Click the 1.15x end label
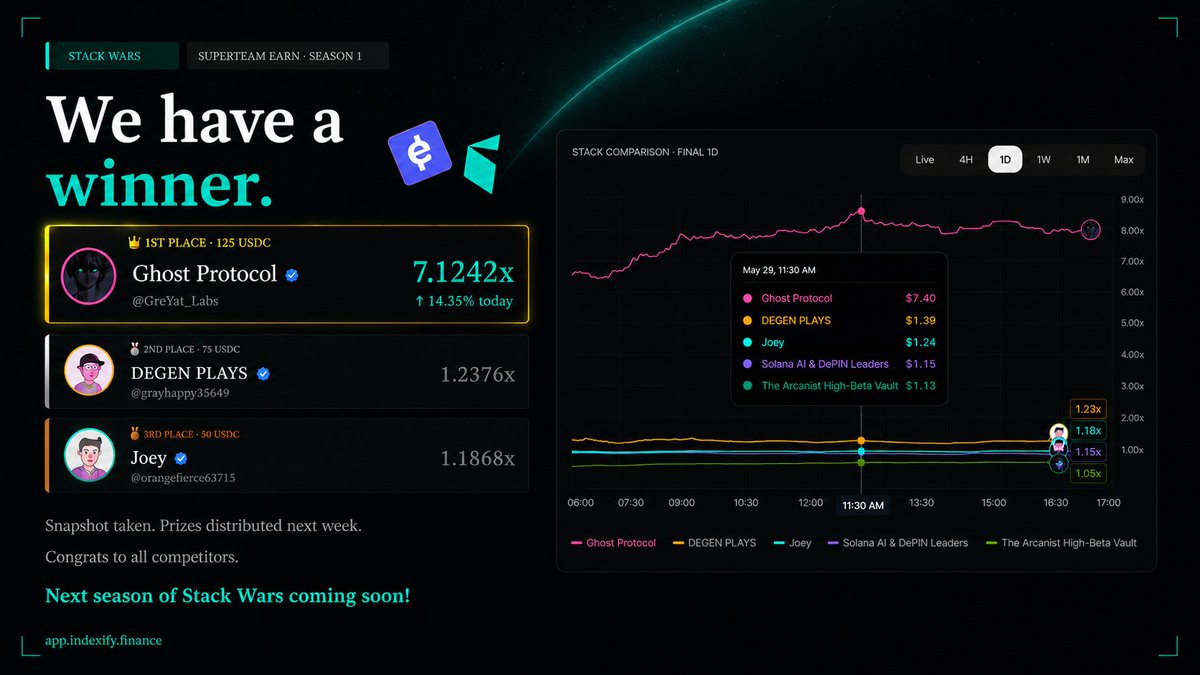Viewport: 1200px width, 675px height. tap(1087, 452)
